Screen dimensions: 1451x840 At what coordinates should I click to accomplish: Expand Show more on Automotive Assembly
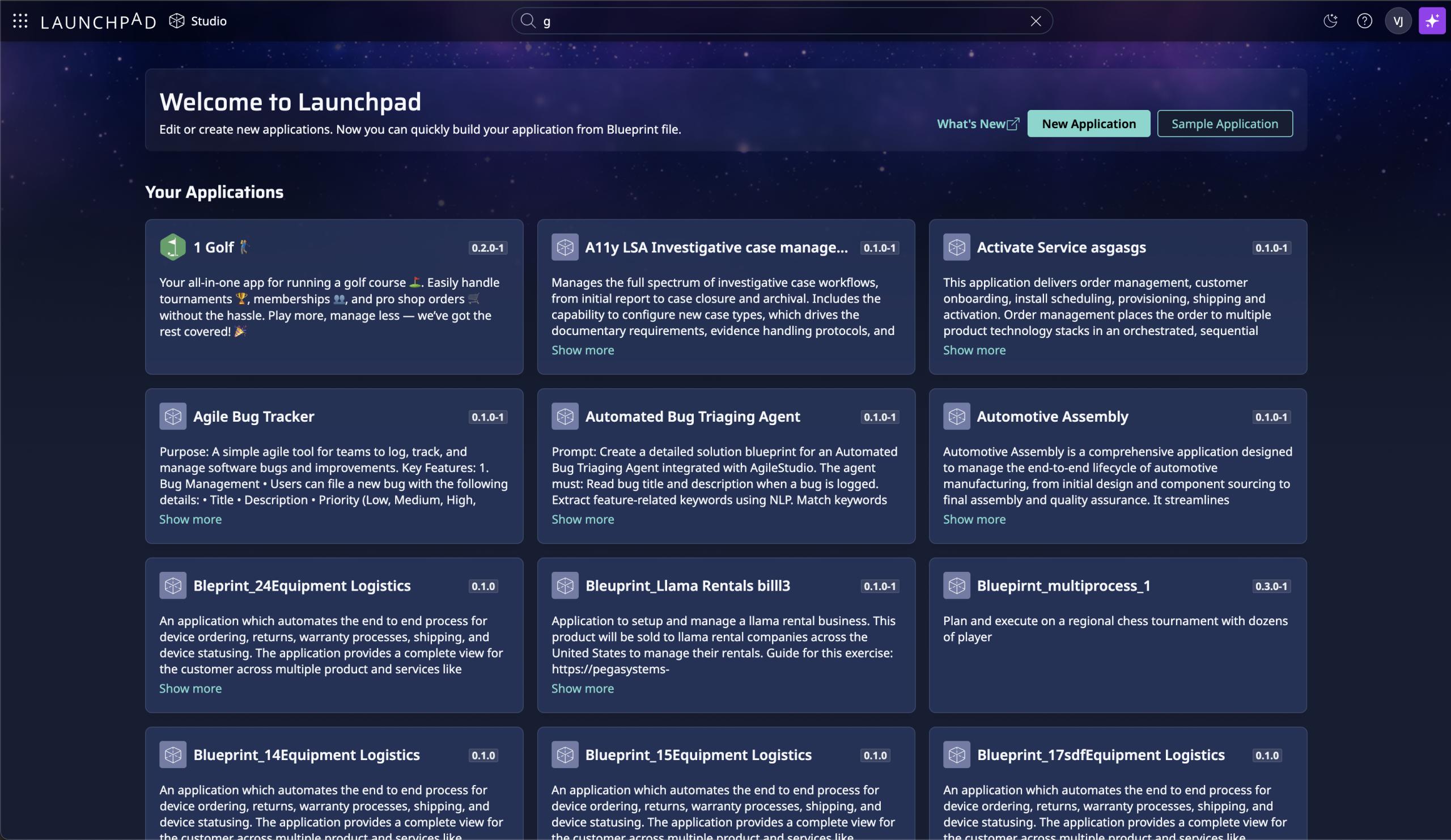974,519
